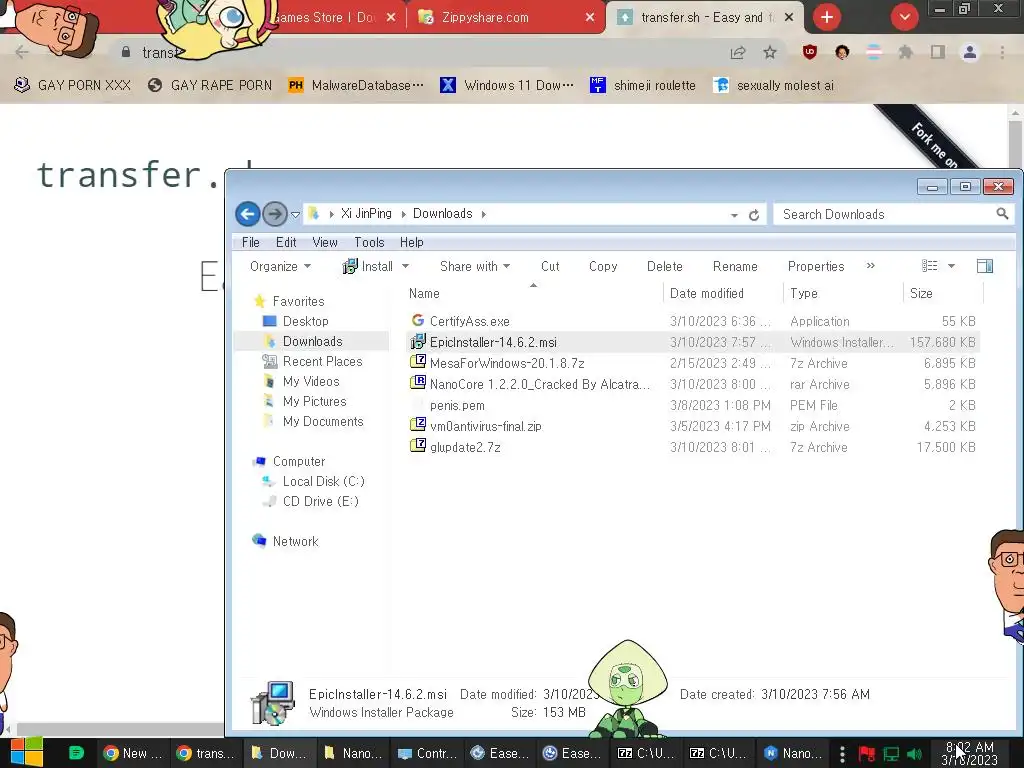Open the Edit menu in Explorer

pos(286,242)
